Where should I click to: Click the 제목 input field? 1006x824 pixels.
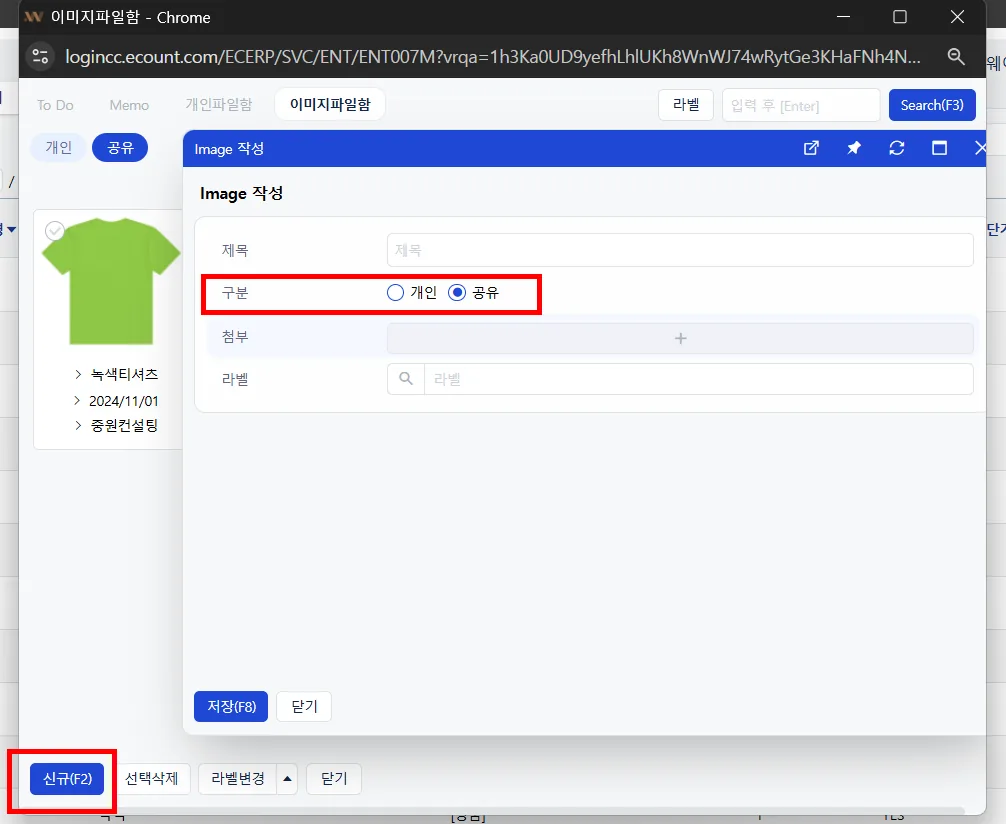point(680,250)
